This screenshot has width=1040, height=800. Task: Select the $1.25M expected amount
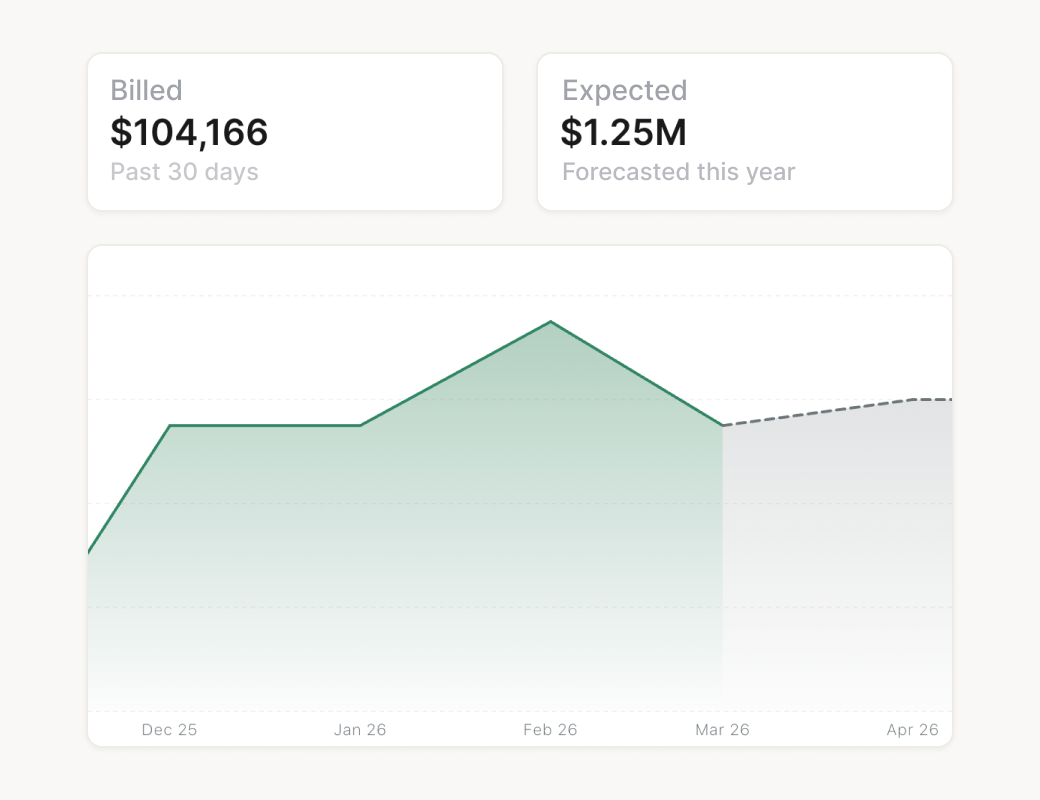click(623, 132)
